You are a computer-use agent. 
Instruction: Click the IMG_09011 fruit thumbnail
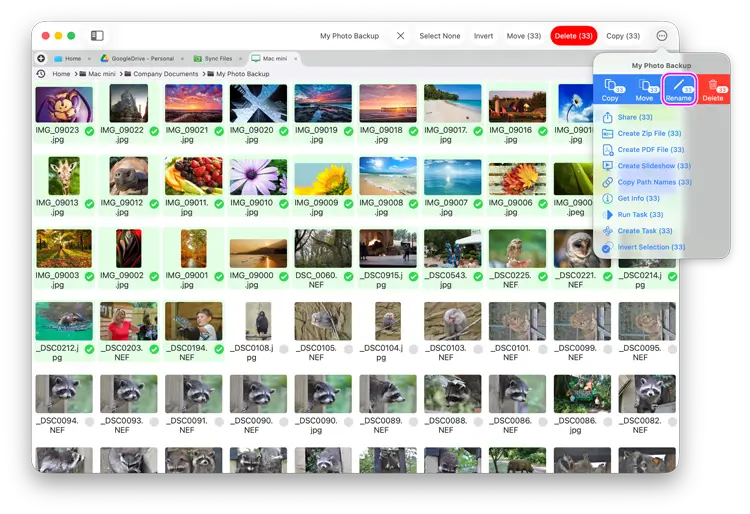[194, 176]
